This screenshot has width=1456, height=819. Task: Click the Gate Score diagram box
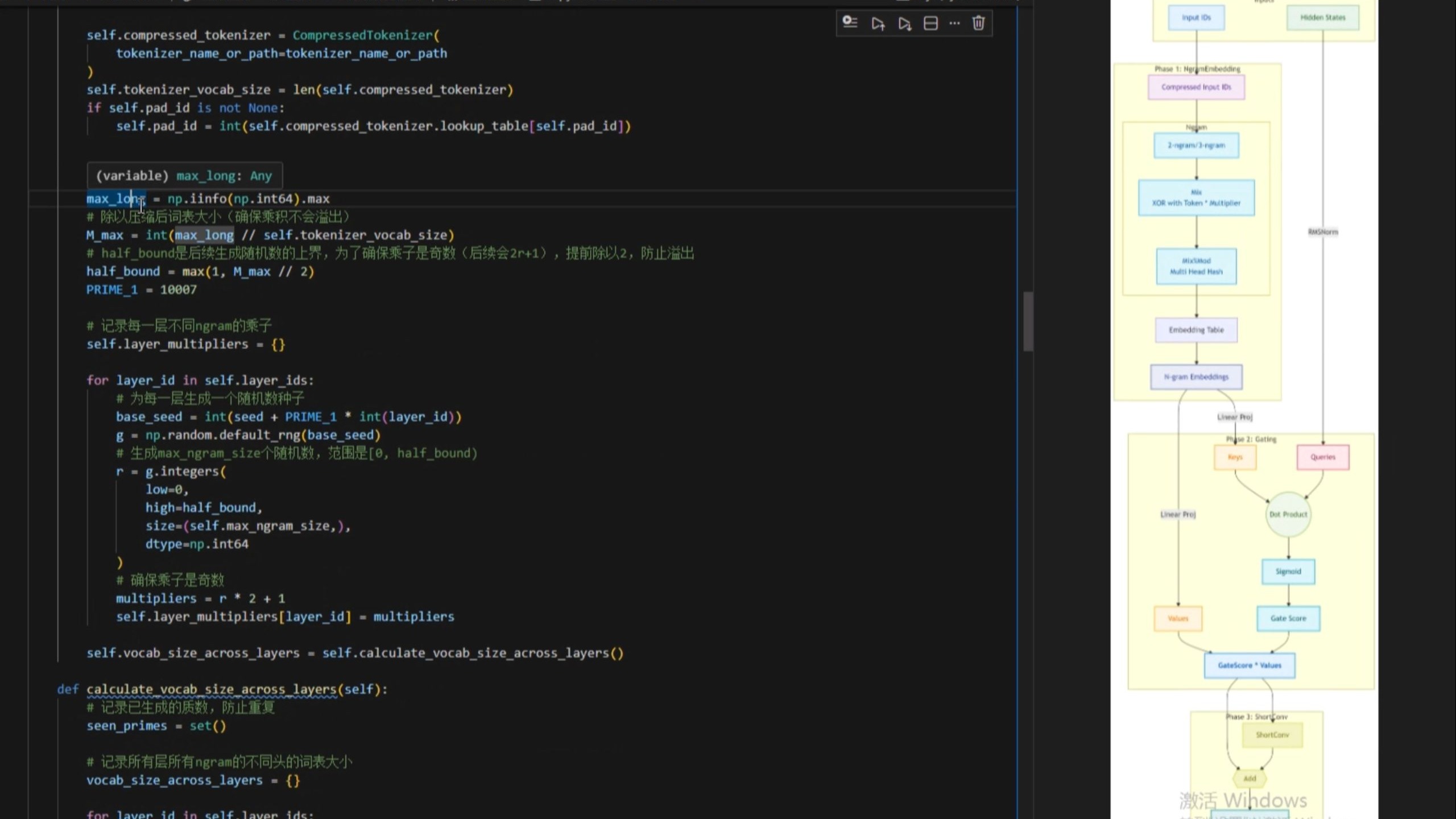pyautogui.click(x=1288, y=618)
